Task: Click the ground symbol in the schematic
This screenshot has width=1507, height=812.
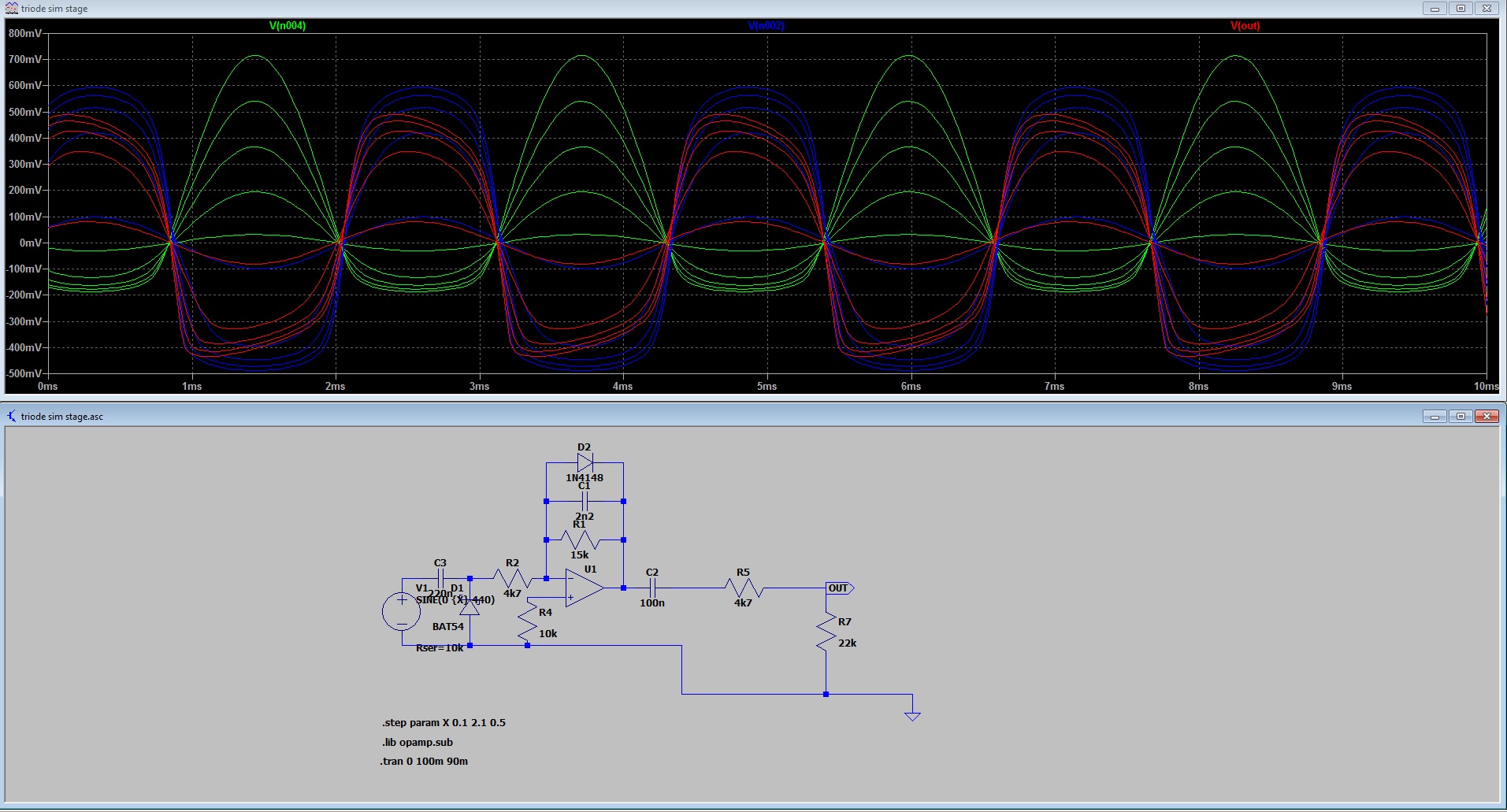Action: [x=912, y=715]
